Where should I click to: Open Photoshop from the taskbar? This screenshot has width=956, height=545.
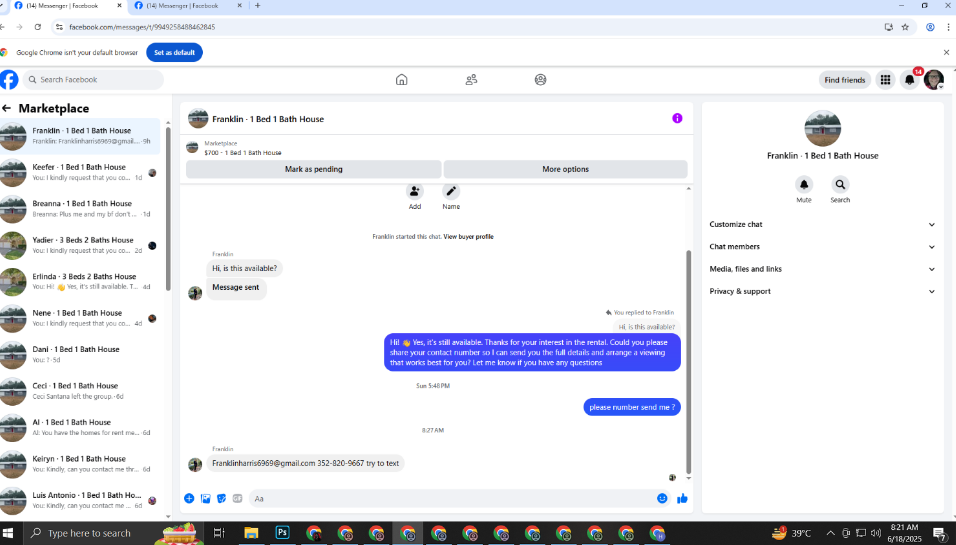pos(282,533)
